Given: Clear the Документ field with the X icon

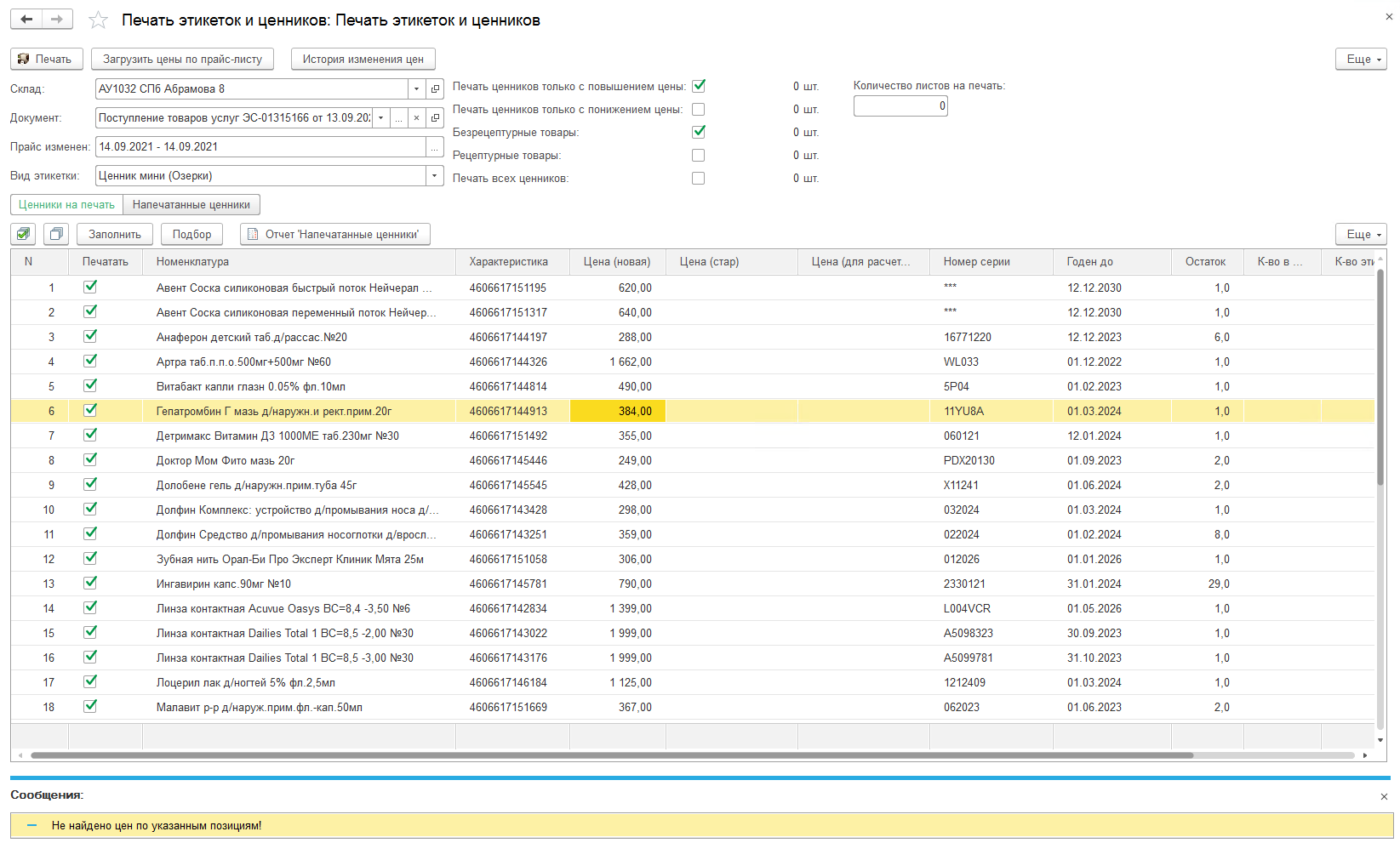Looking at the screenshot, I should coord(416,118).
